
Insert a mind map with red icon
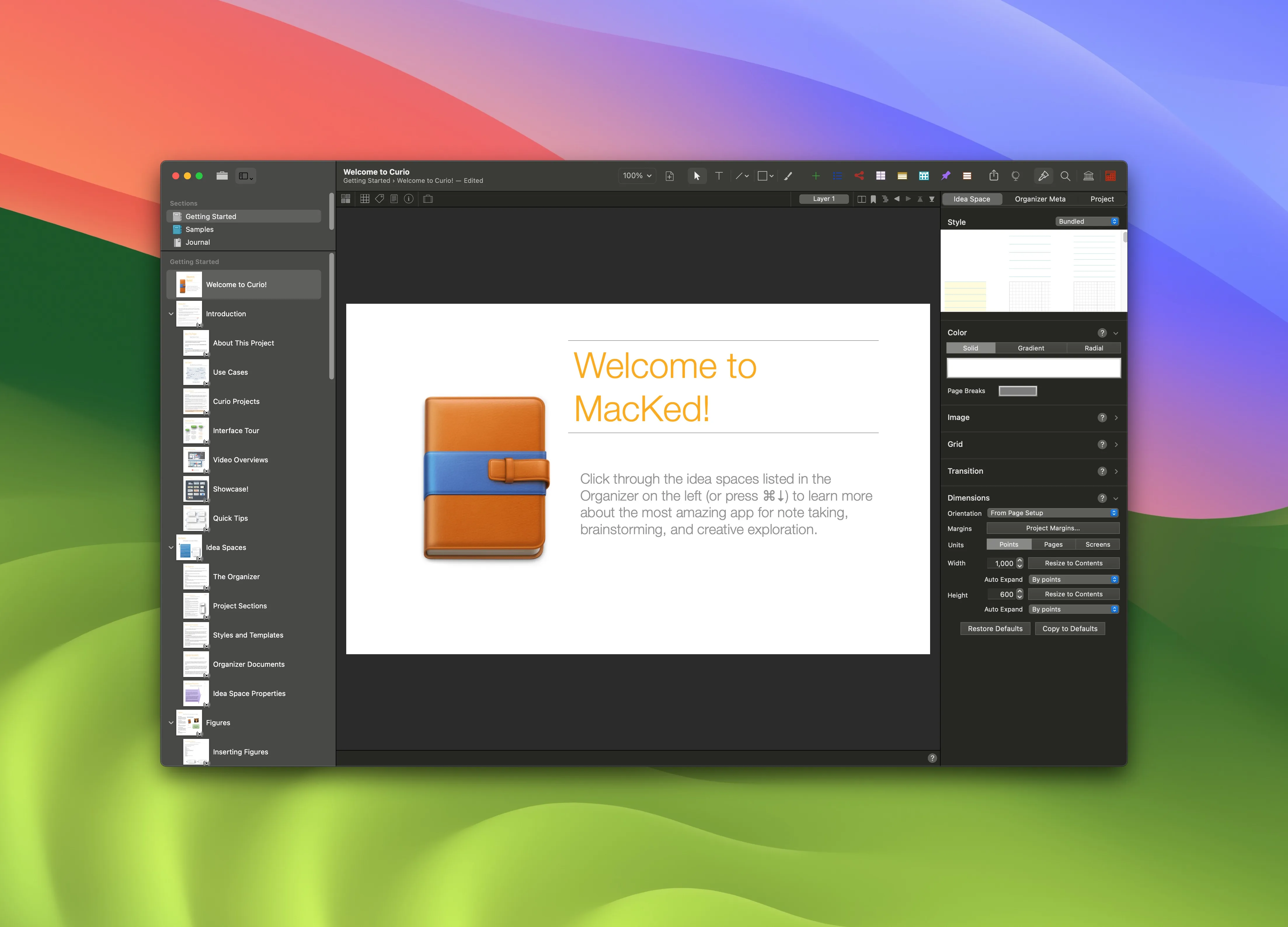859,176
